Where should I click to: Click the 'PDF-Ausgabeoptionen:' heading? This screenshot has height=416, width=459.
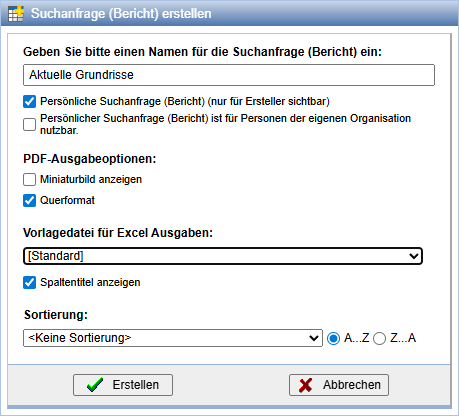[x=90, y=159]
